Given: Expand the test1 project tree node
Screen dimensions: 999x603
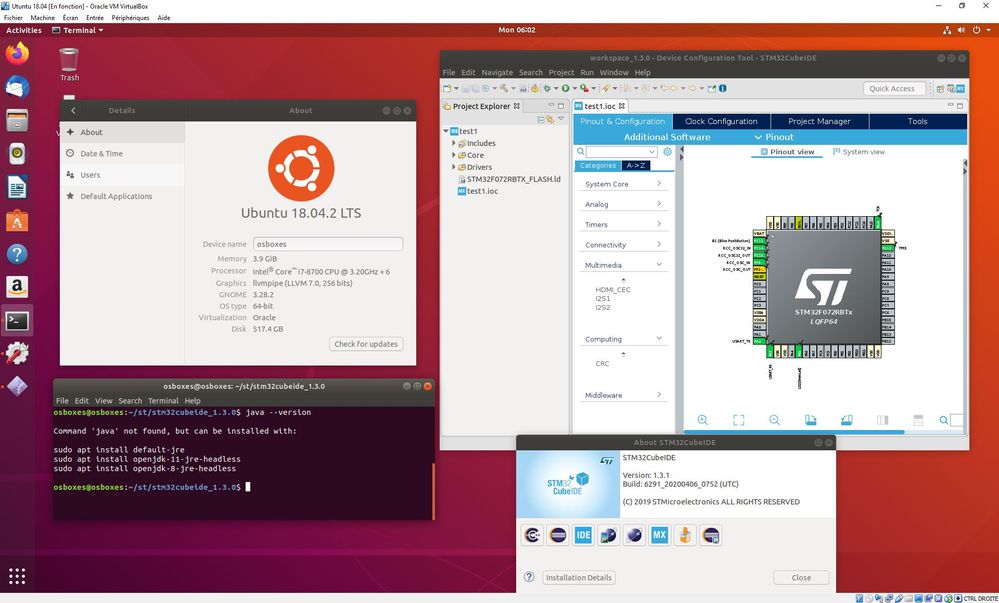Looking at the screenshot, I should 446,131.
